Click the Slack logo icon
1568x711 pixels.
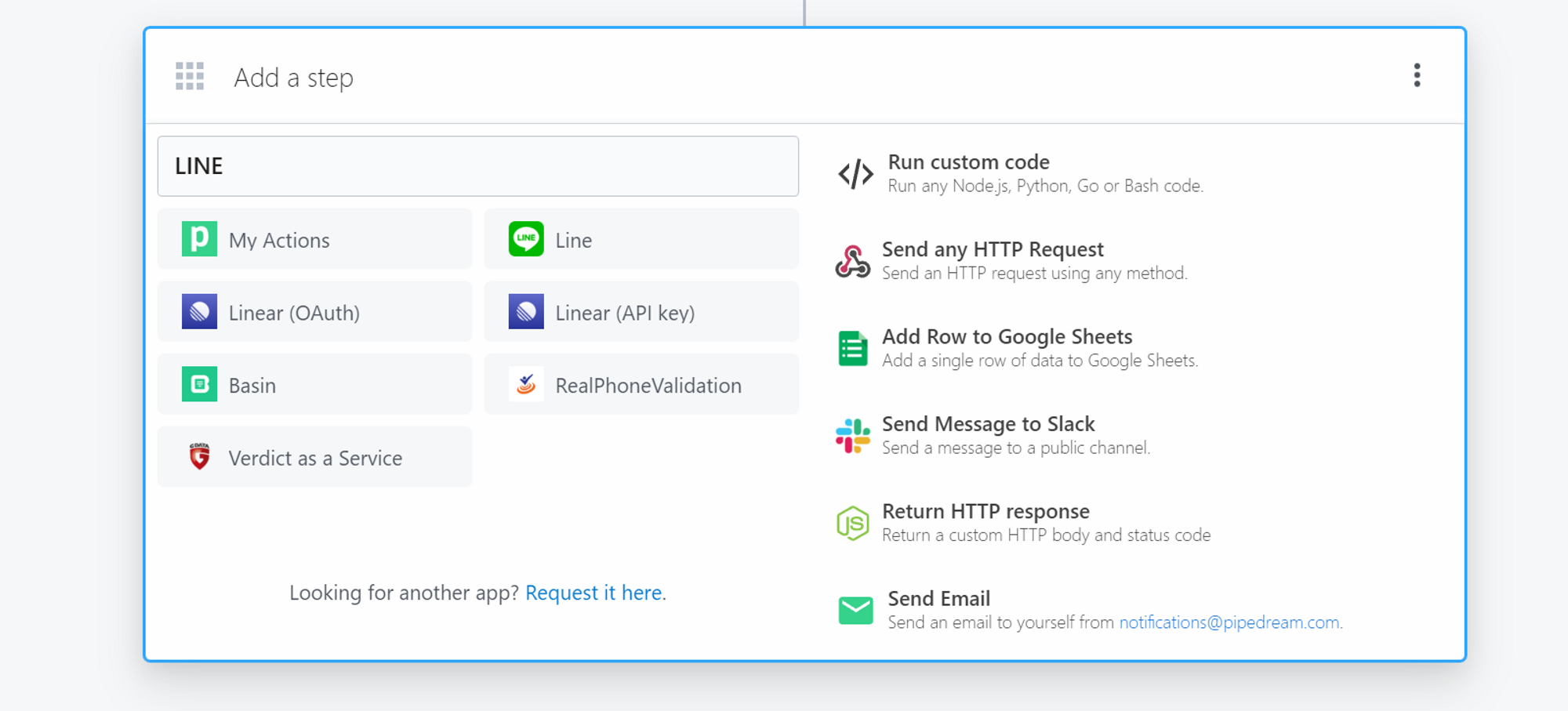(852, 436)
